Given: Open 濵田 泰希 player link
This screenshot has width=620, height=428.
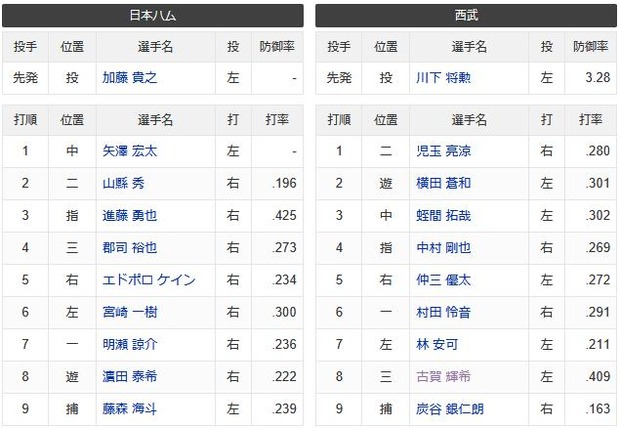Looking at the screenshot, I should (x=130, y=377).
